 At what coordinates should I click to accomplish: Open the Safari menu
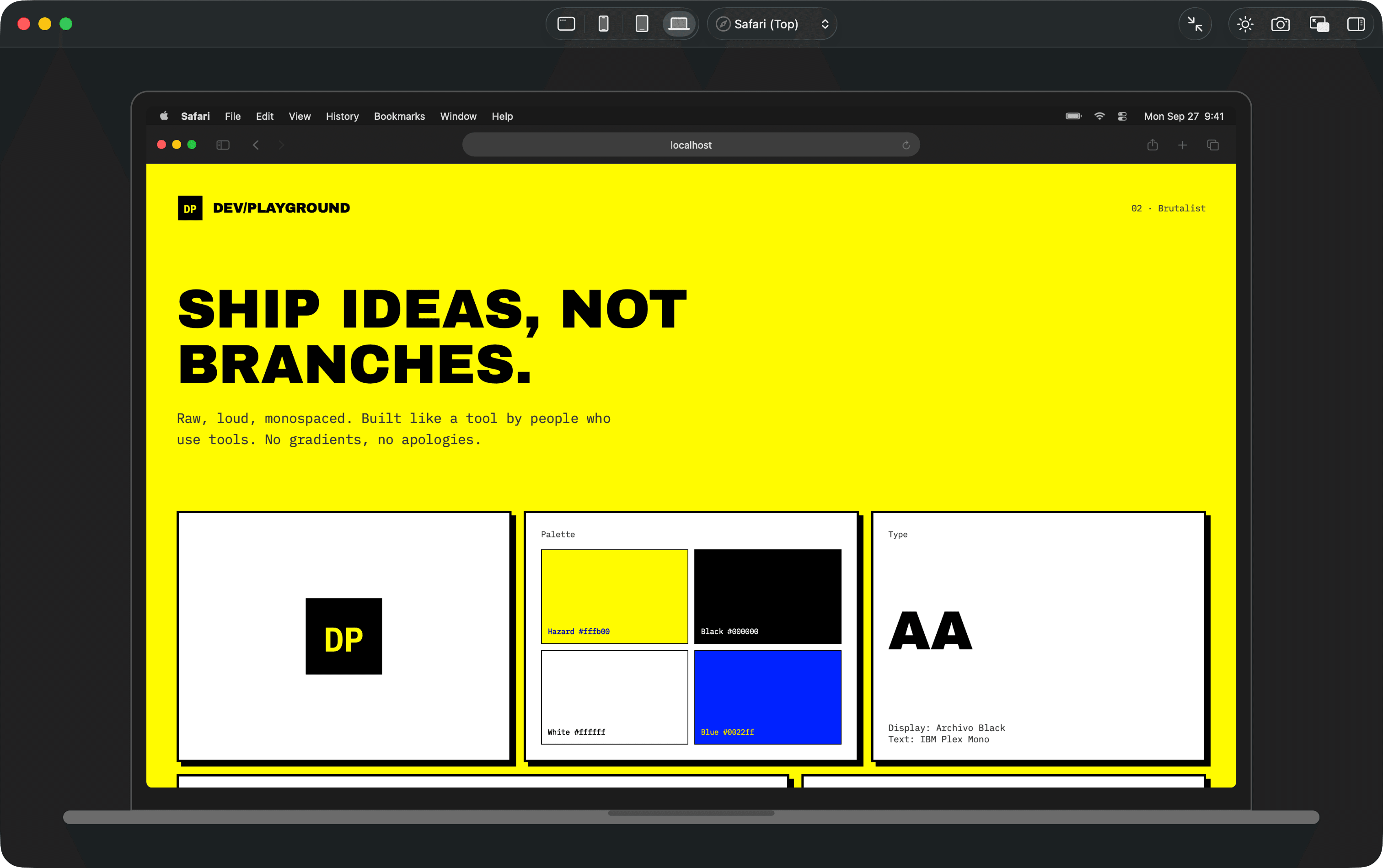pos(195,116)
